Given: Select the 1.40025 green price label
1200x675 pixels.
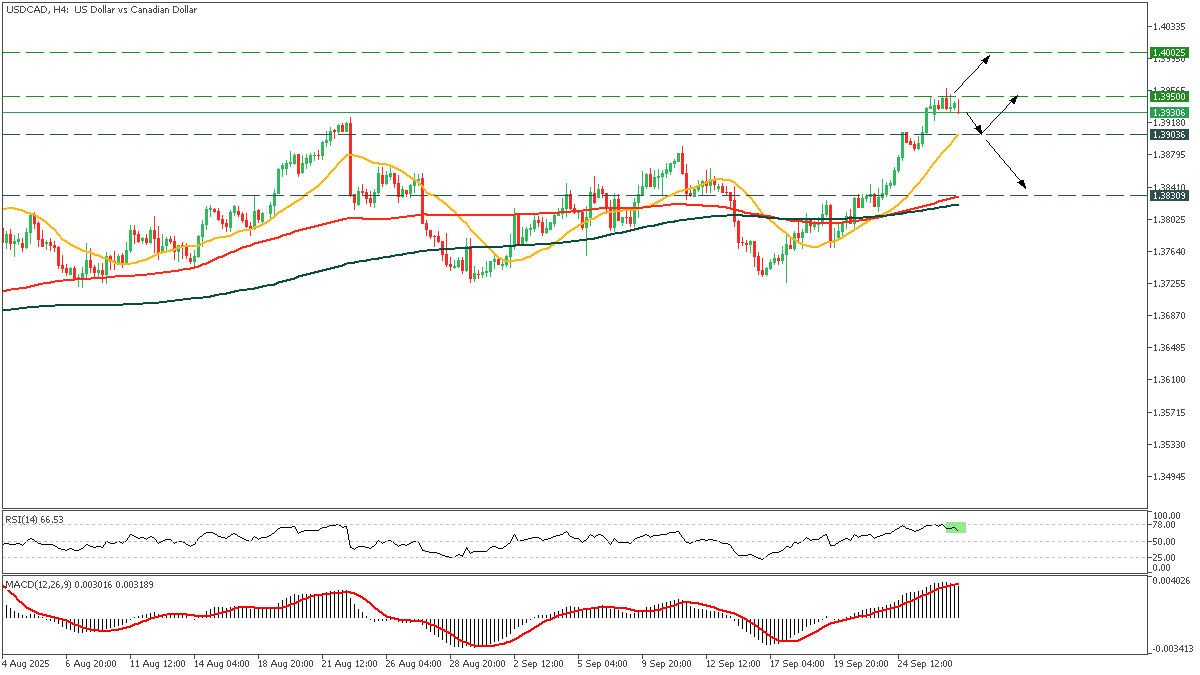Looking at the screenshot, I should tap(1168, 52).
